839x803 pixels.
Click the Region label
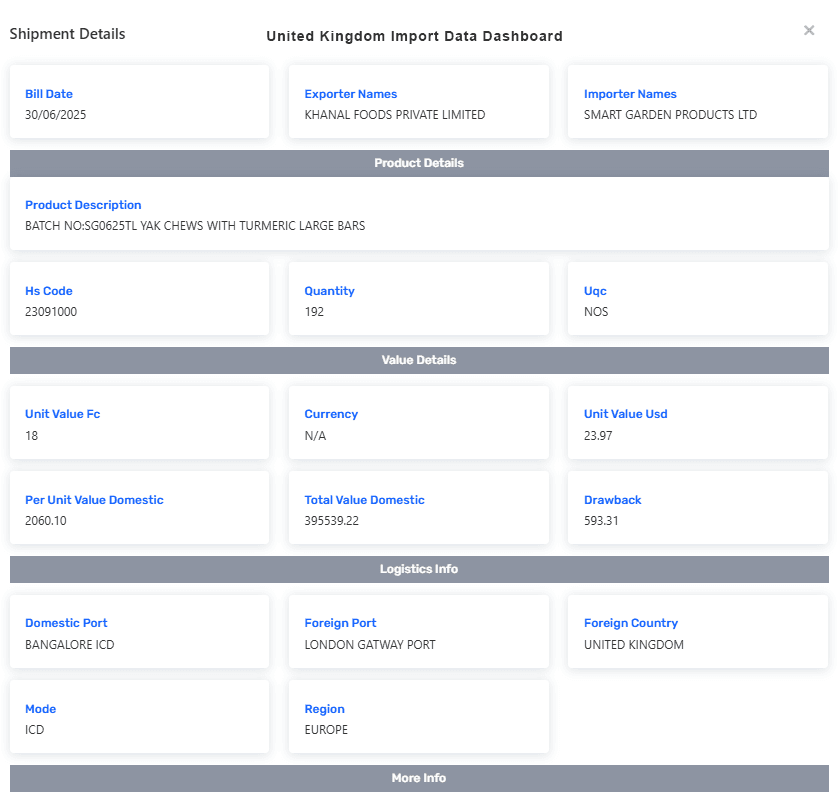[x=324, y=709]
